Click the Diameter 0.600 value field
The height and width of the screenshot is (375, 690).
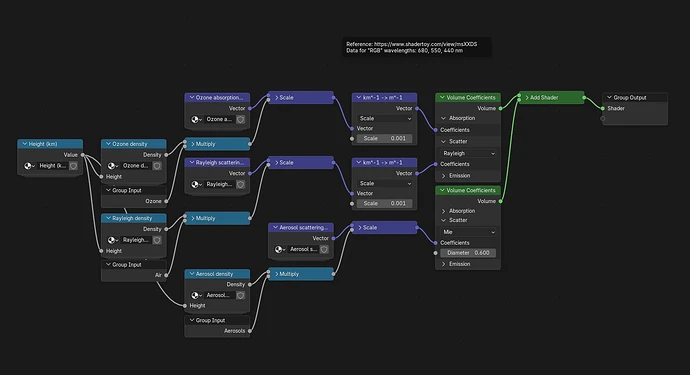(468, 253)
